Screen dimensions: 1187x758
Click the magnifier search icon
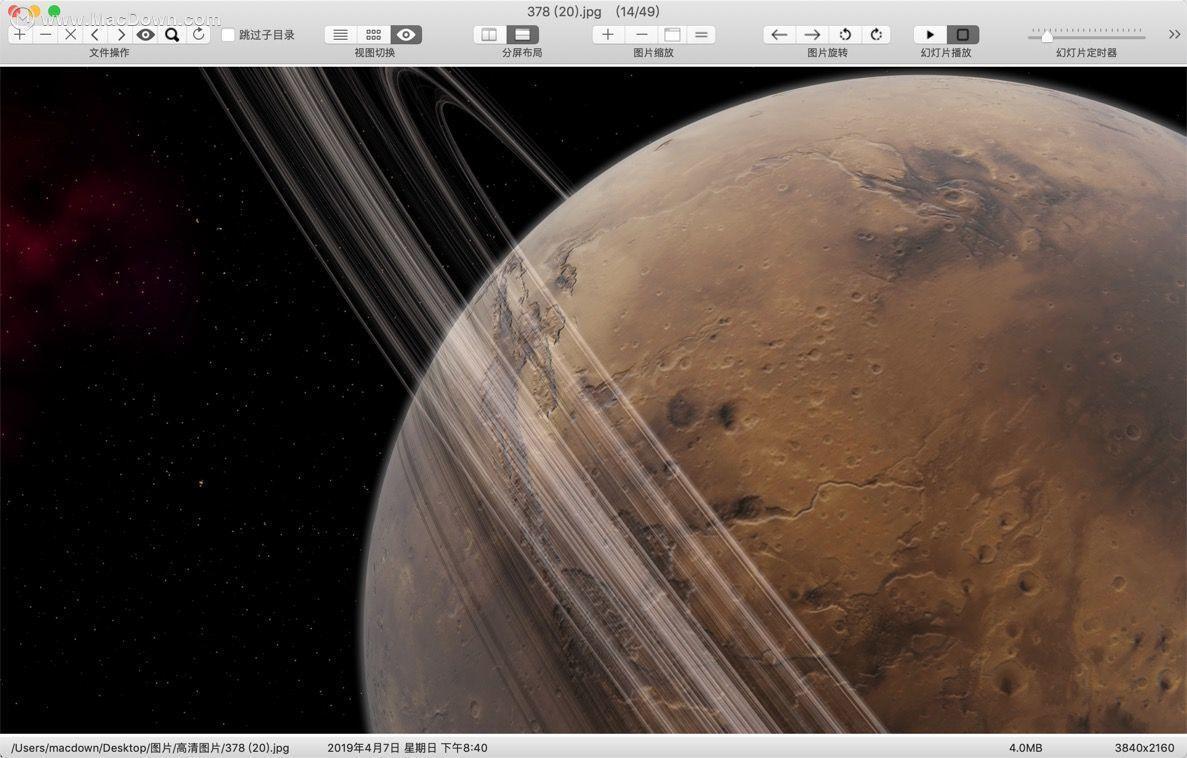(172, 35)
